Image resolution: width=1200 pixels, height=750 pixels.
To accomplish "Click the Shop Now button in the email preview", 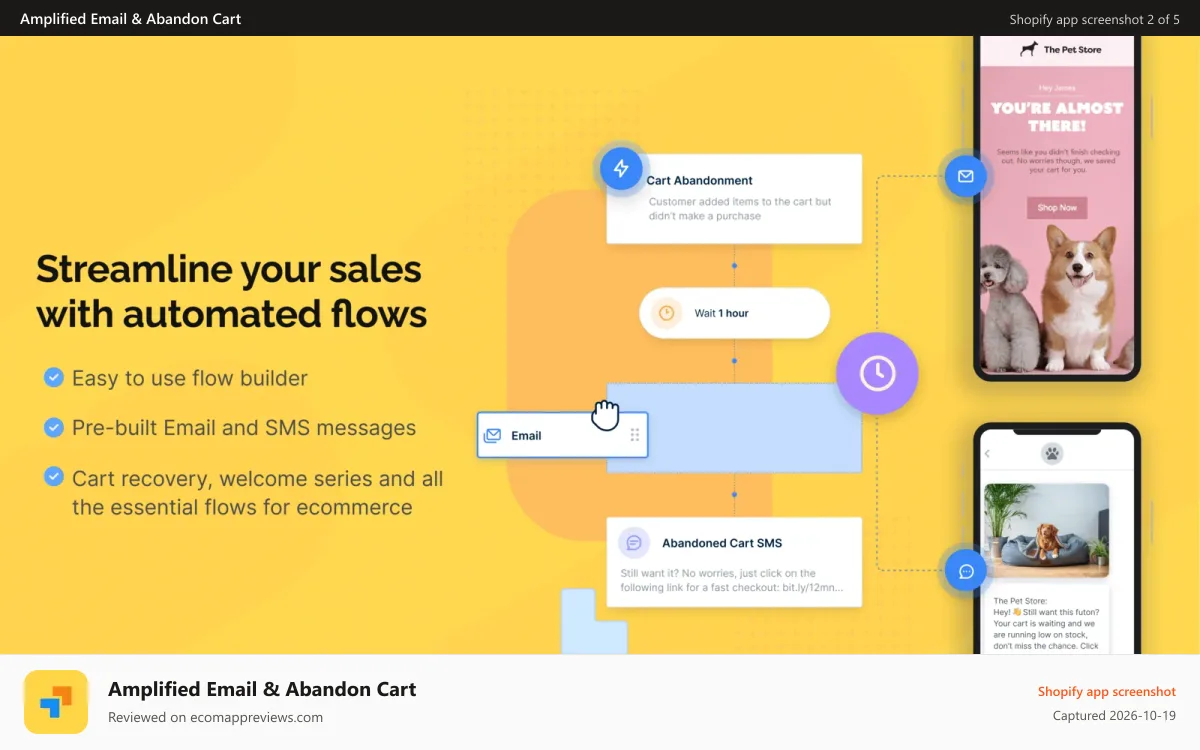I will pyautogui.click(x=1057, y=207).
